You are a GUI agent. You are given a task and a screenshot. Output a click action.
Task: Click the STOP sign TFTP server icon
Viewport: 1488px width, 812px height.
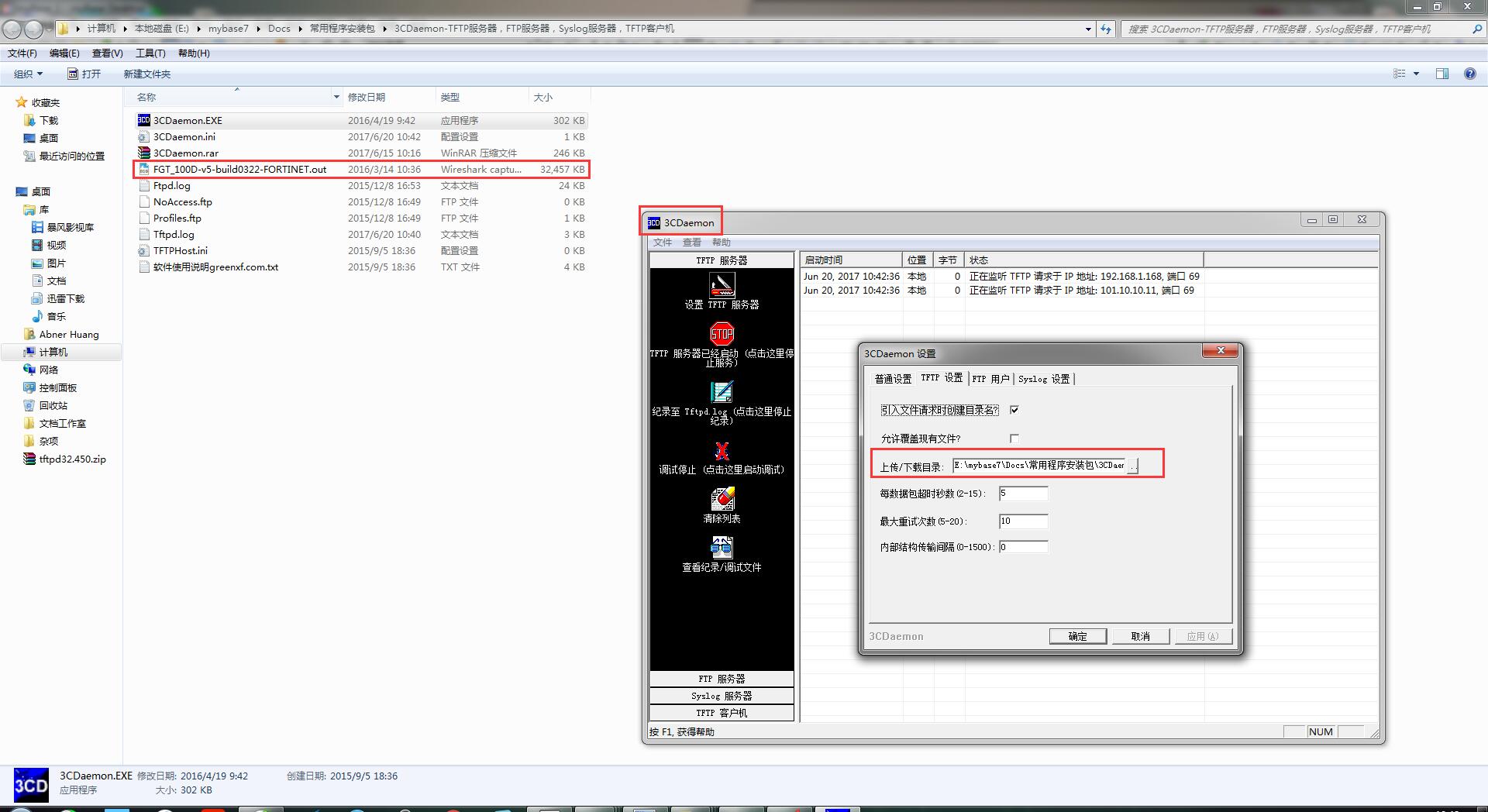[722, 334]
